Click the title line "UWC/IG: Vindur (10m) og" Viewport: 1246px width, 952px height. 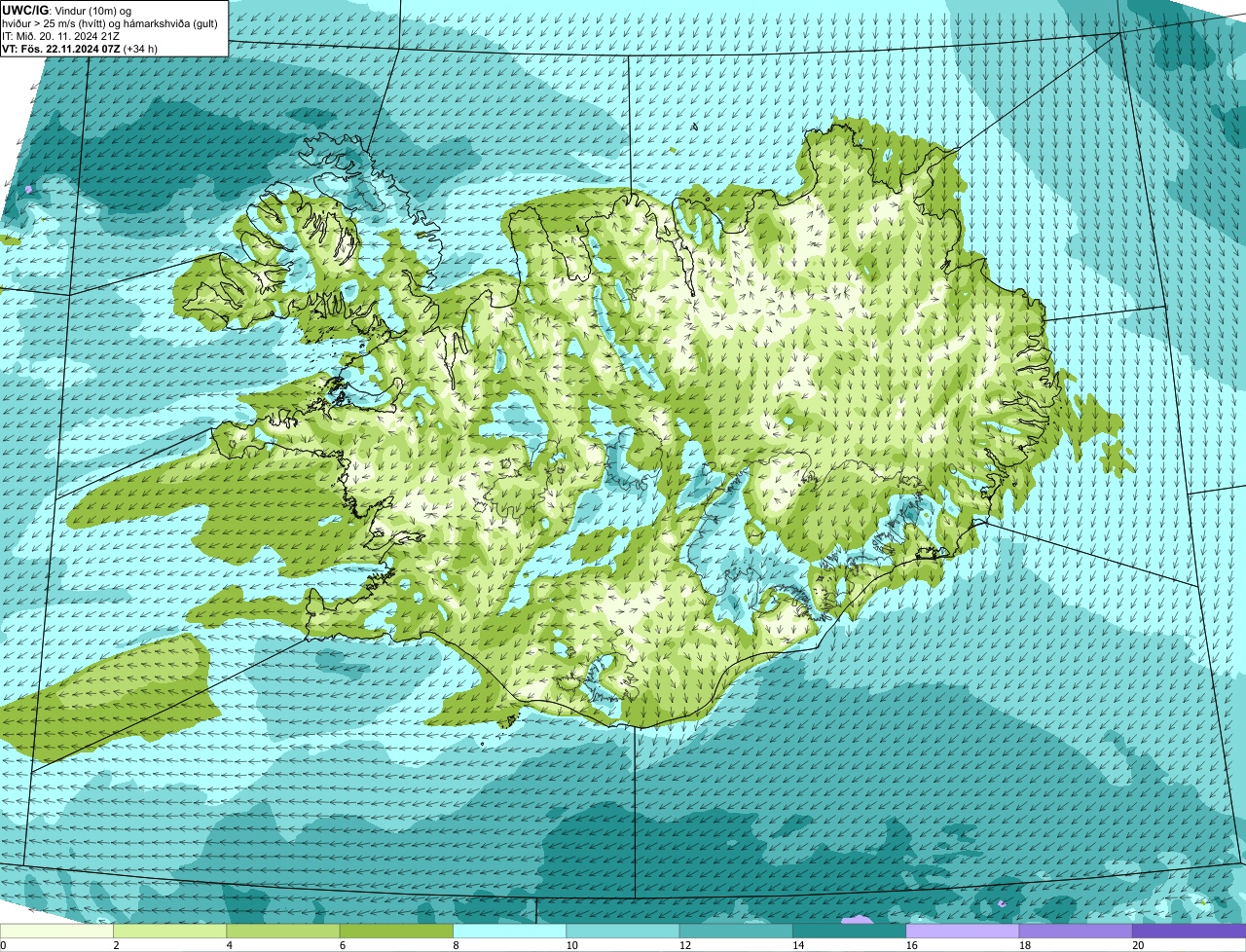click(67, 10)
